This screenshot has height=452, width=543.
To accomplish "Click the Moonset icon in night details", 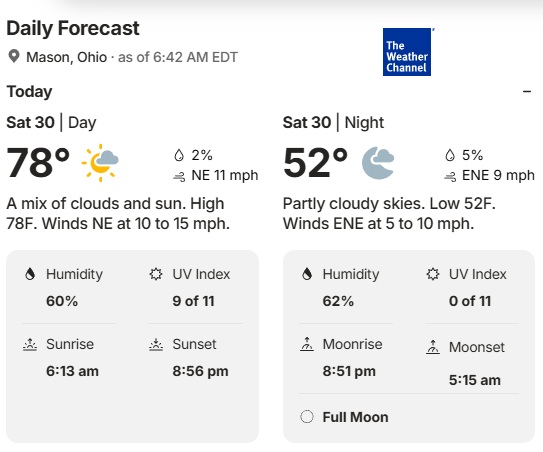I will click(433, 347).
